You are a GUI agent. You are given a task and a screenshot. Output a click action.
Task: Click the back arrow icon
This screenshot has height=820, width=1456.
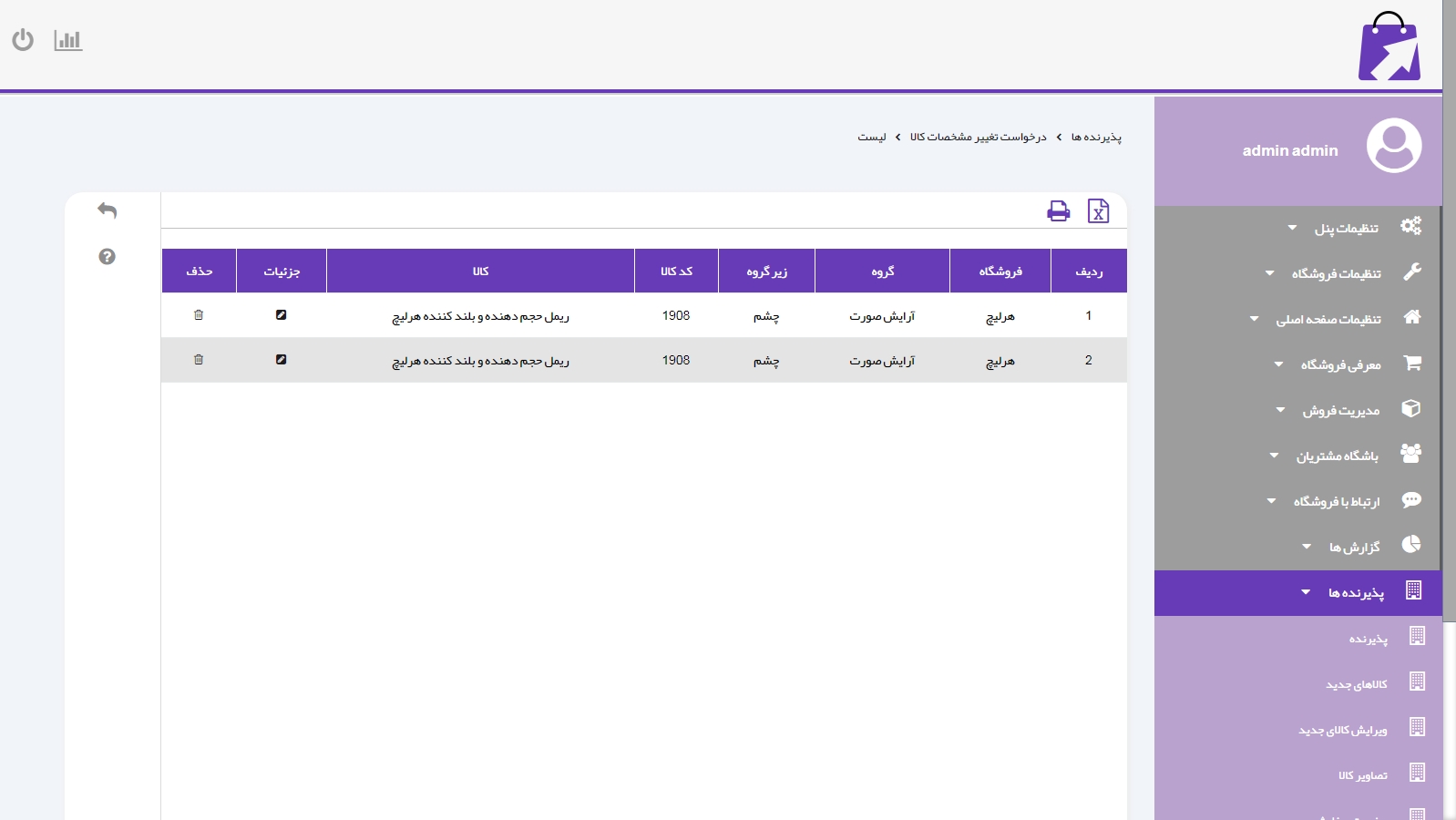(x=108, y=210)
